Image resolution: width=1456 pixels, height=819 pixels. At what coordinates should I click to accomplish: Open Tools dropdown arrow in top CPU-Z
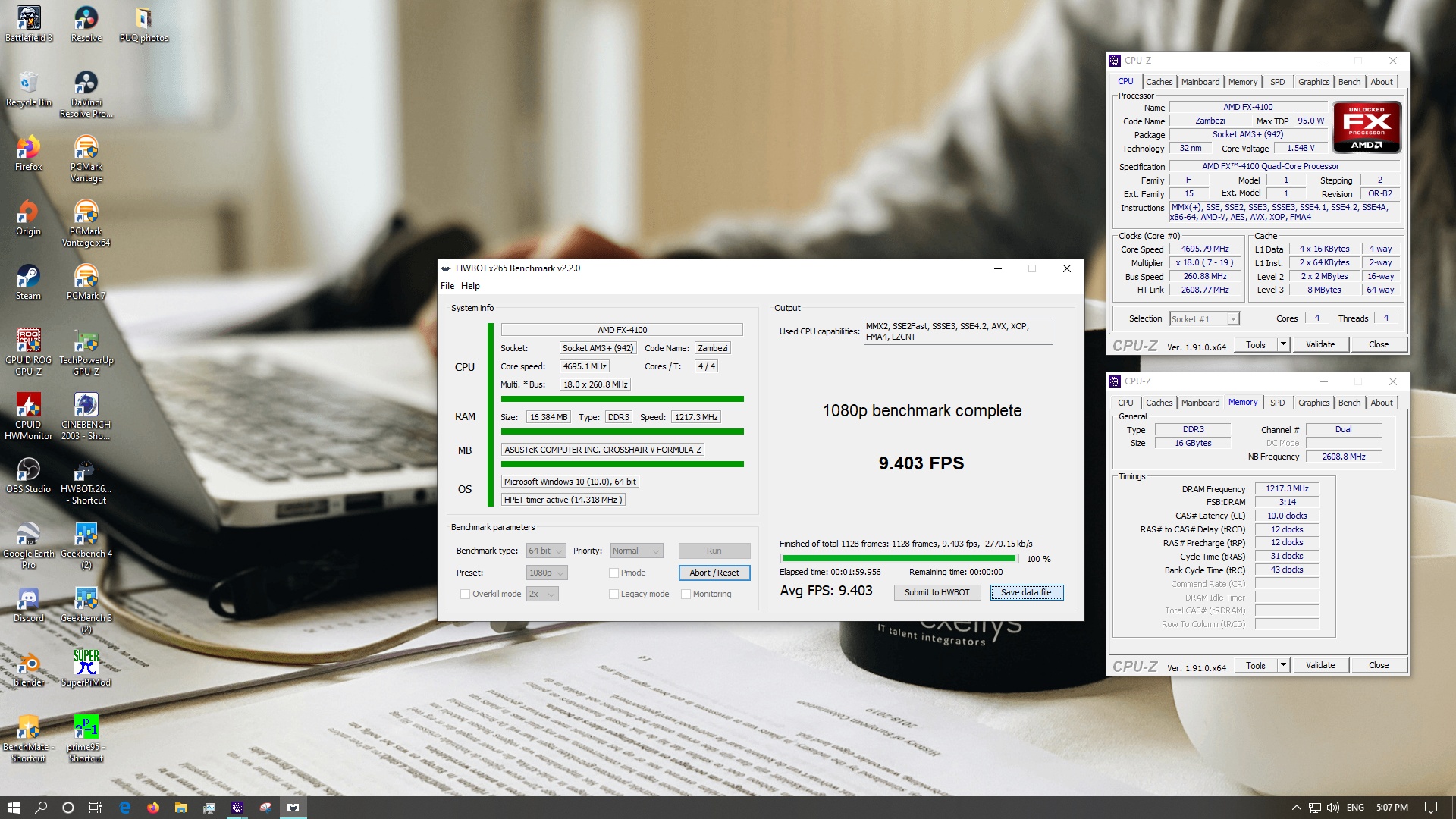point(1283,344)
